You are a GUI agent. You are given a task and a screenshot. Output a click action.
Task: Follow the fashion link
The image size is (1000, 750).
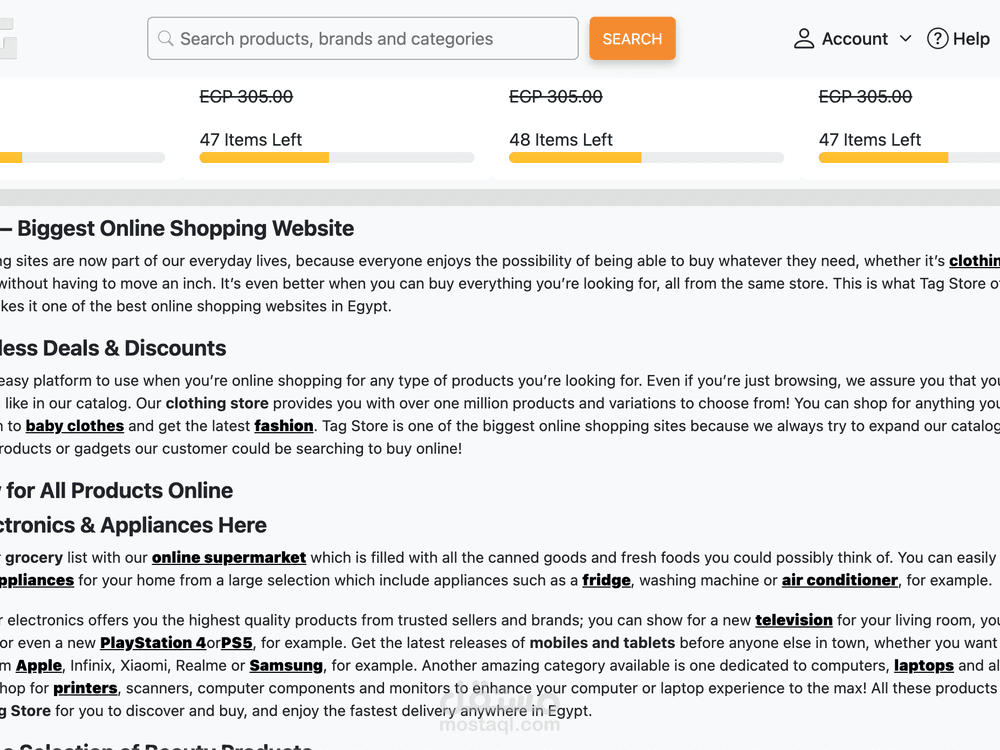(x=284, y=426)
